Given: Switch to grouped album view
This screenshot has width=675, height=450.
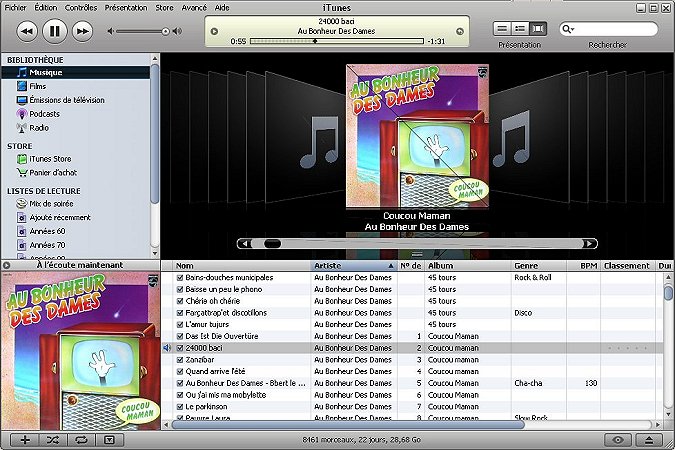Looking at the screenshot, I should point(520,29).
